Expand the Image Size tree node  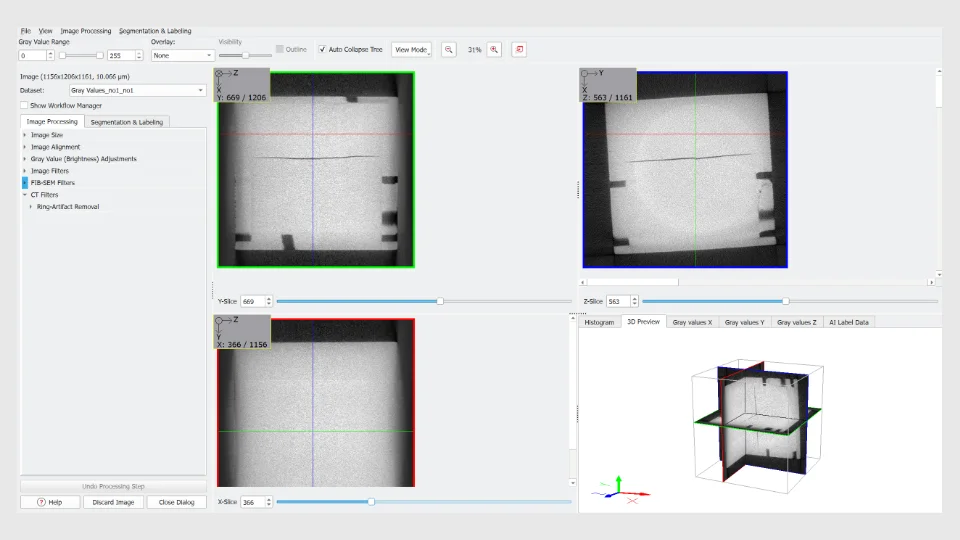[x=24, y=135]
